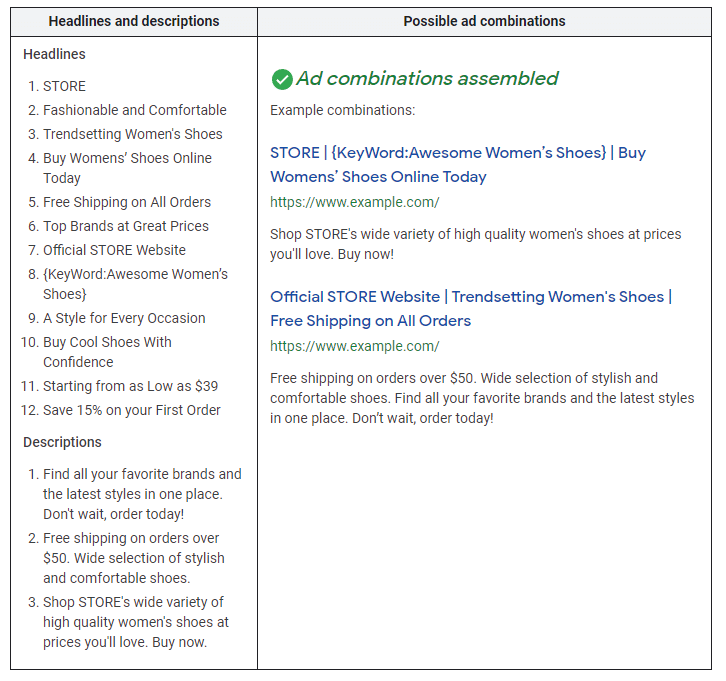Viewport: 726px width, 681px height.
Task: Click the 'Descriptions' section heading
Action: coord(62,442)
